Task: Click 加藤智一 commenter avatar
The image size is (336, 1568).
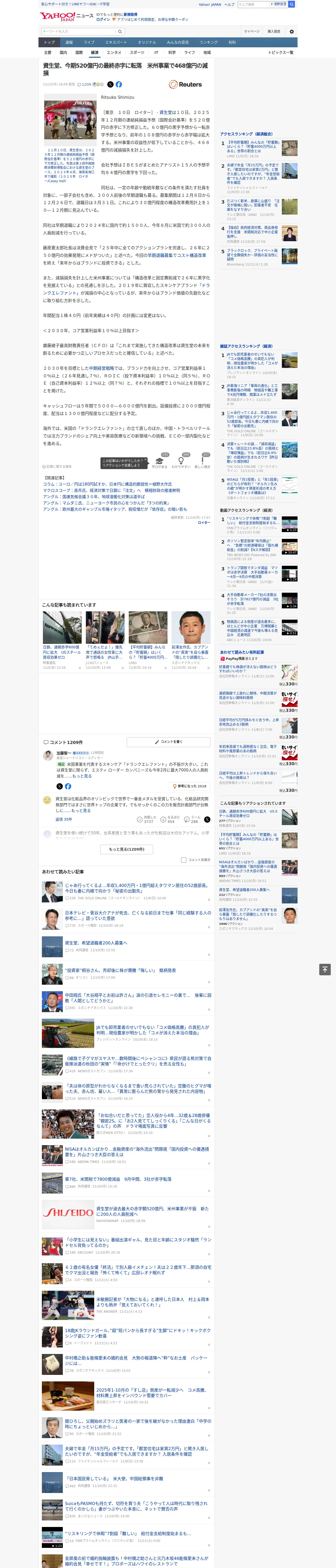Action: 48,756
